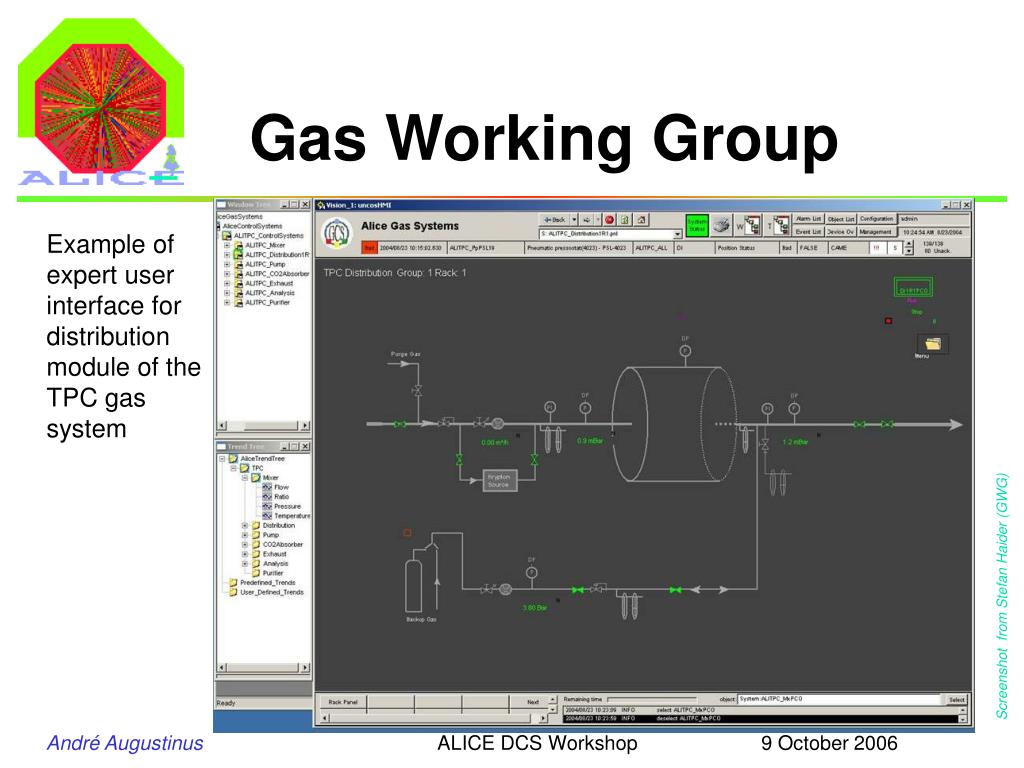
Task: Open the Event List
Action: pyautogui.click(x=808, y=232)
